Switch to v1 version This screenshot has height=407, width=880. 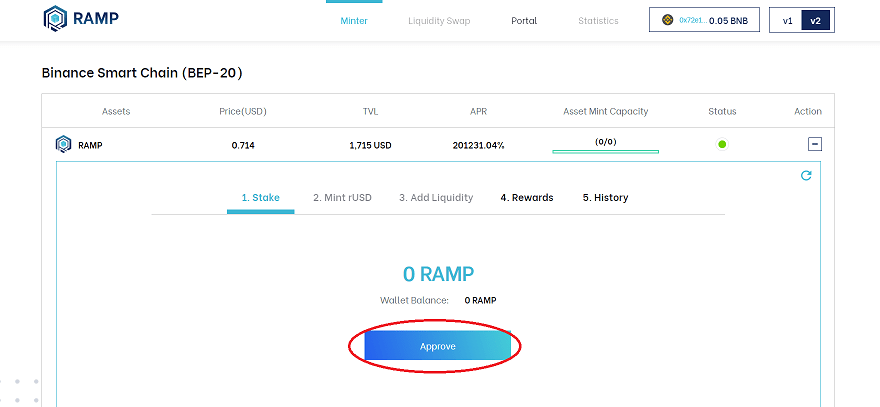787,21
